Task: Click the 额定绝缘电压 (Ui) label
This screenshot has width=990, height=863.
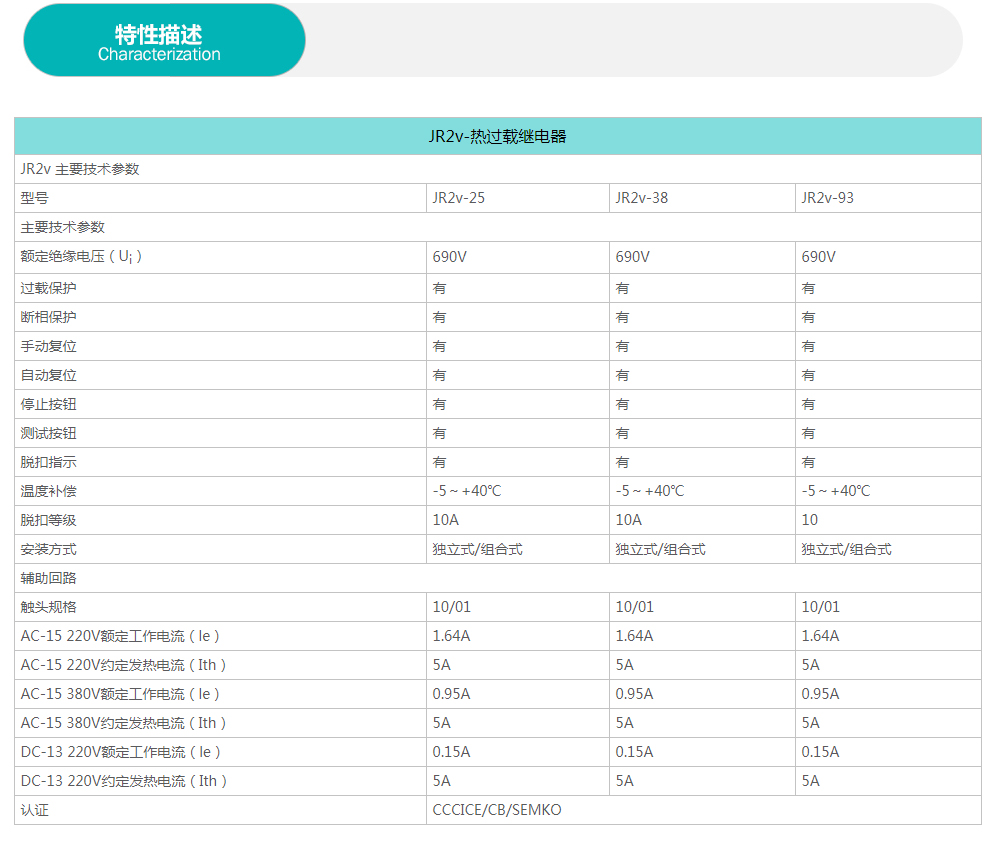Action: [x=81, y=257]
